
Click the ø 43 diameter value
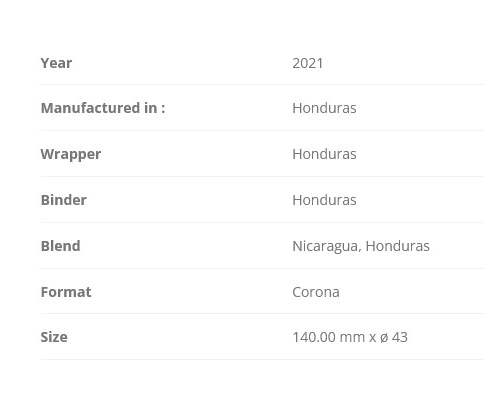coord(394,337)
